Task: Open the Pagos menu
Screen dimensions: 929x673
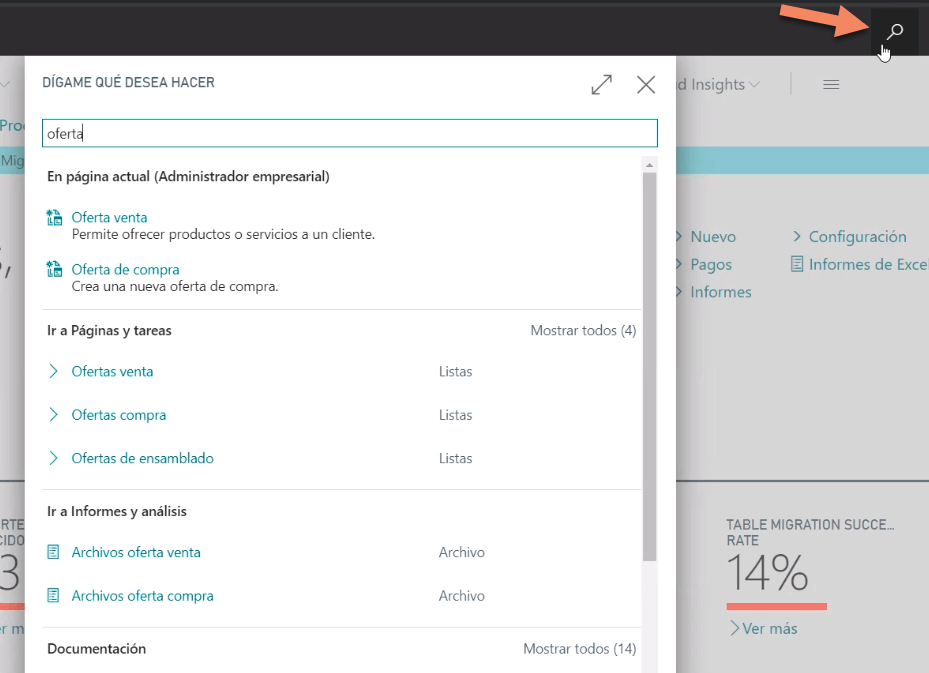Action: 710,265
